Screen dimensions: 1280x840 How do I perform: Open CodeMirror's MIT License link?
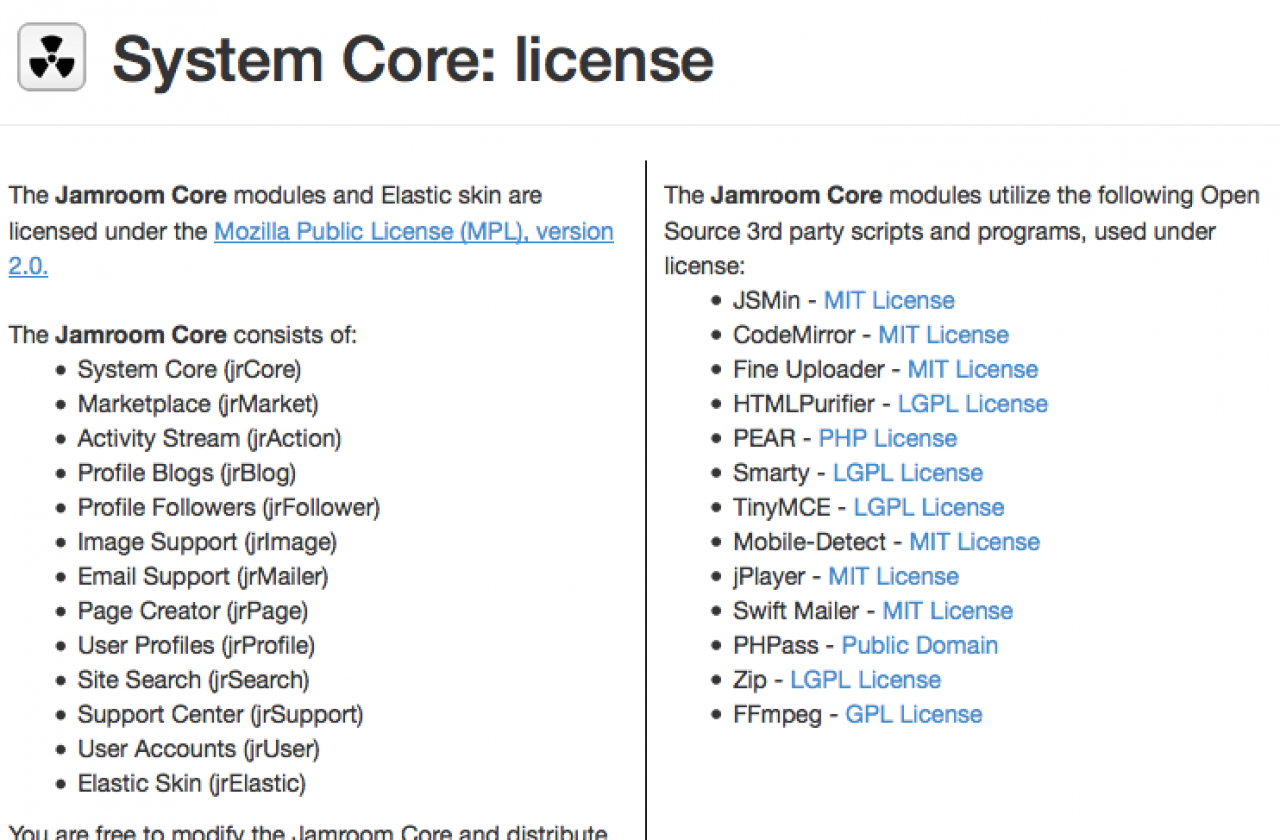pos(943,335)
